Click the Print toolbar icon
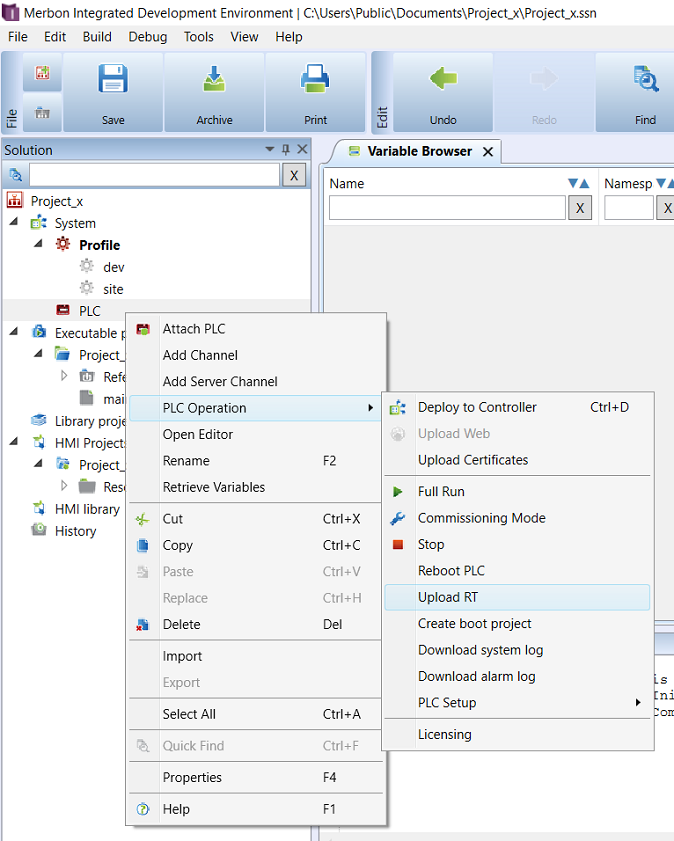 click(x=315, y=78)
